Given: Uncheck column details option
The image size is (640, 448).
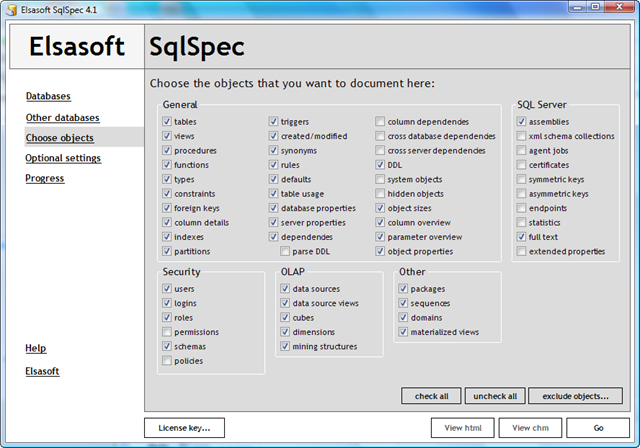Looking at the screenshot, I should 167,222.
